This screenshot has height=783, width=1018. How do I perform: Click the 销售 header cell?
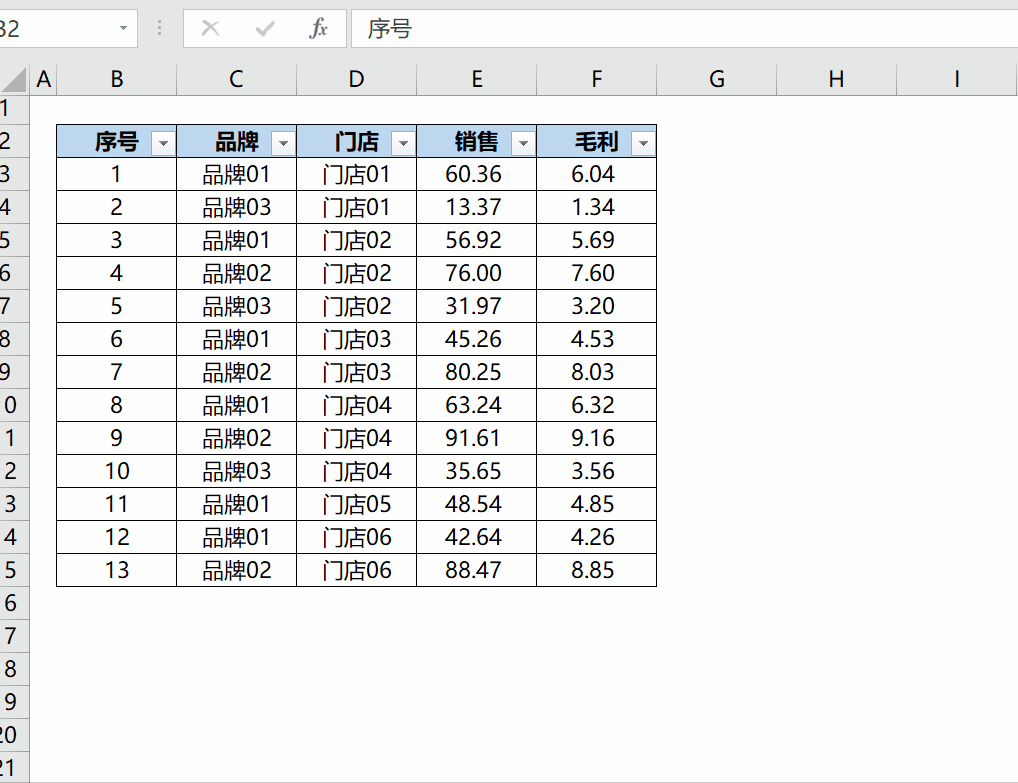click(477, 141)
